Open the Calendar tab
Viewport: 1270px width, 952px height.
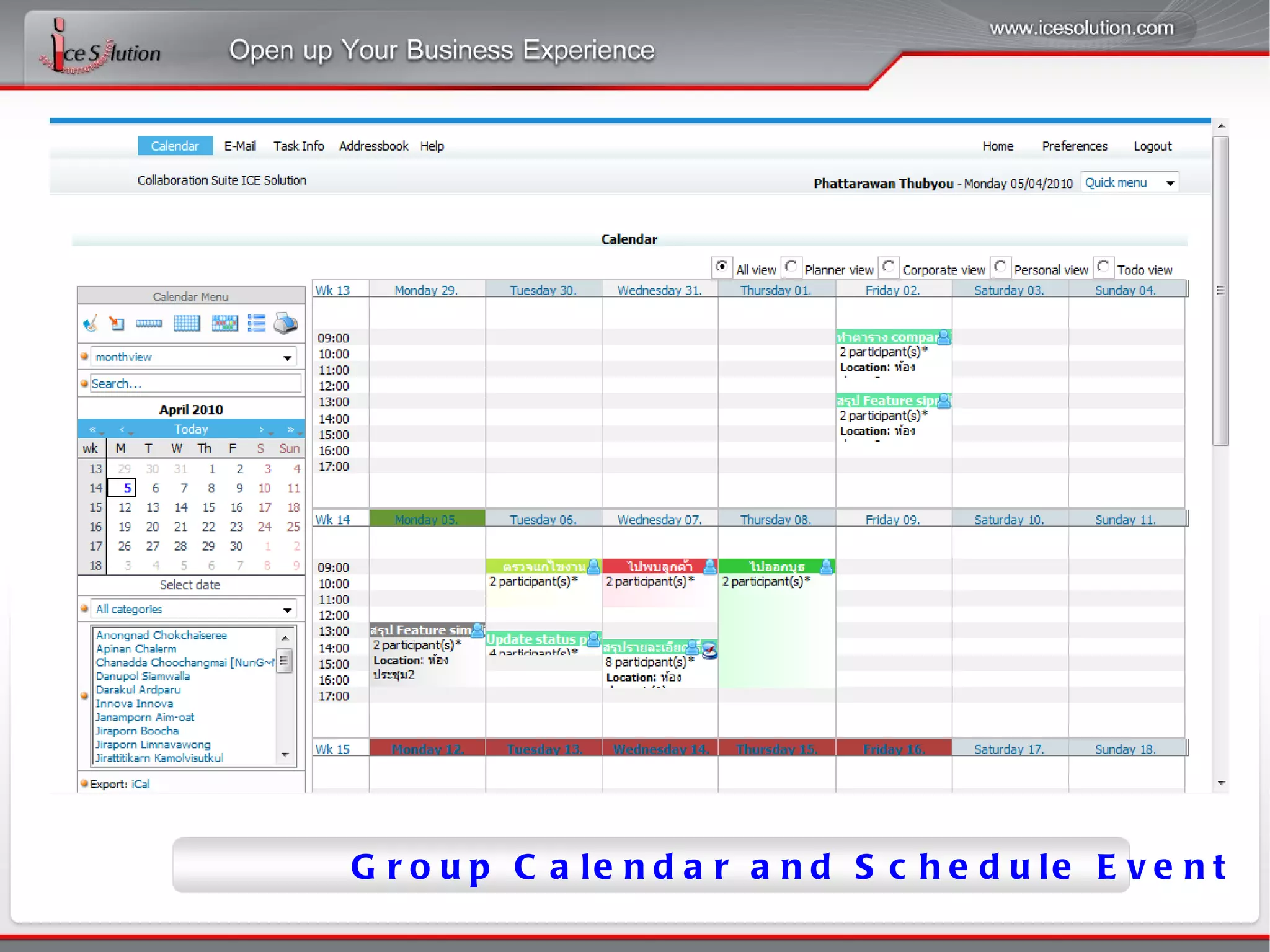coord(175,146)
